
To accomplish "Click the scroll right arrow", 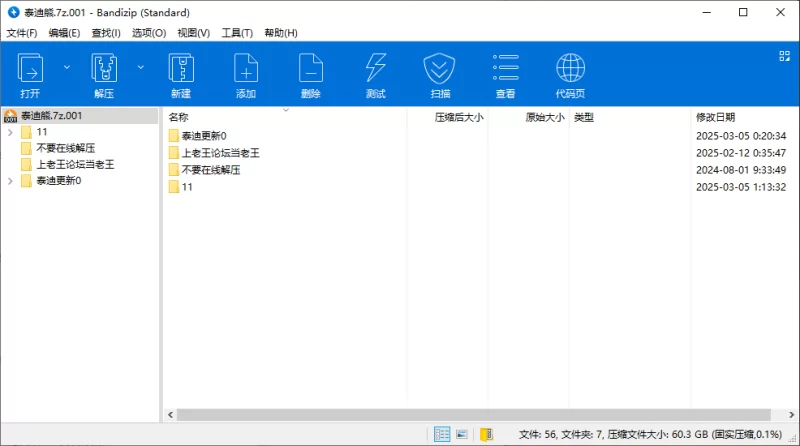I will coord(791,414).
